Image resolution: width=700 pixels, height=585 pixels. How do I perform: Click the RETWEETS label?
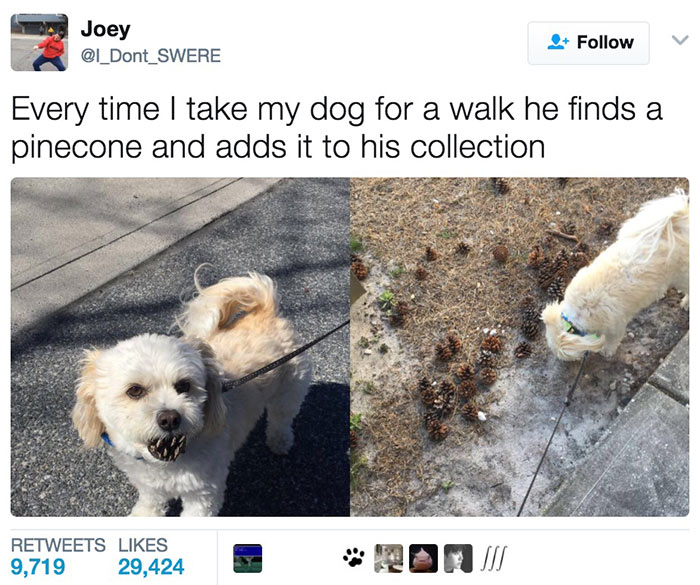(x=58, y=545)
